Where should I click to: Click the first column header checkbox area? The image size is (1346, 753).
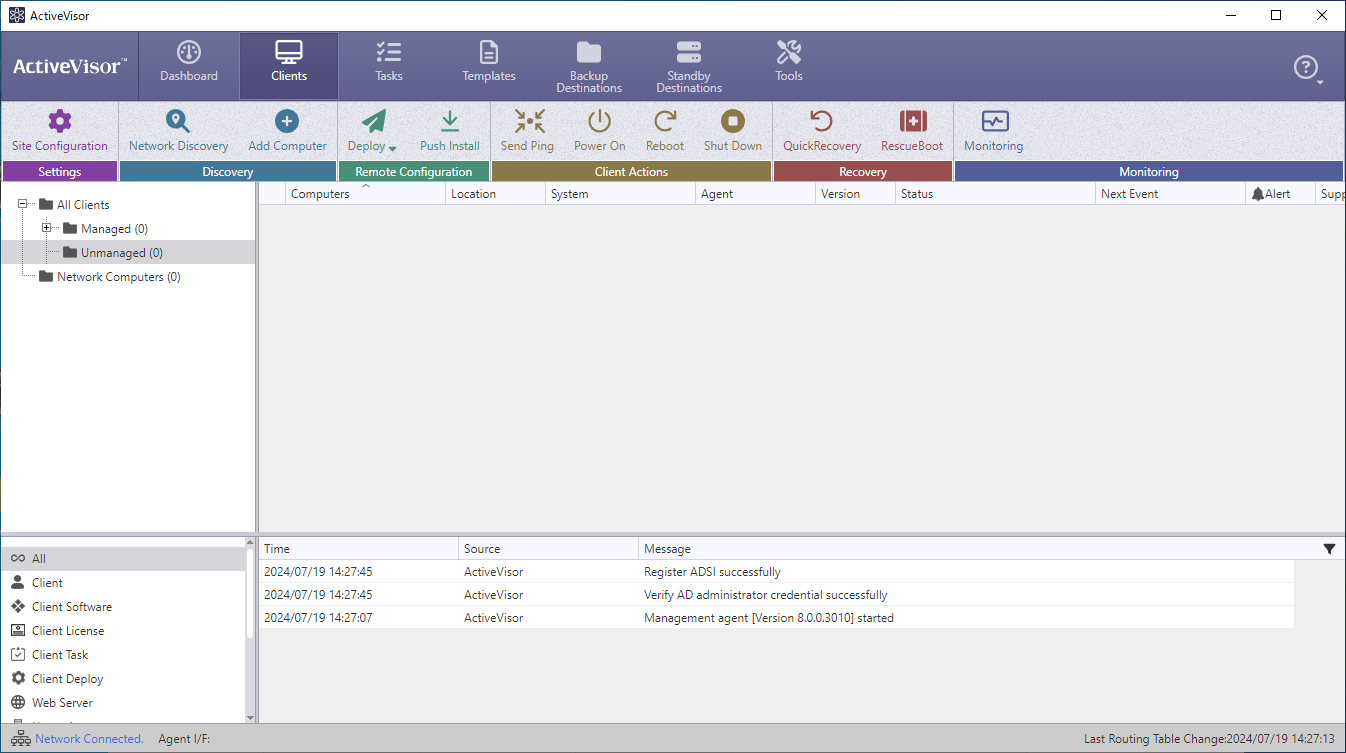(273, 194)
